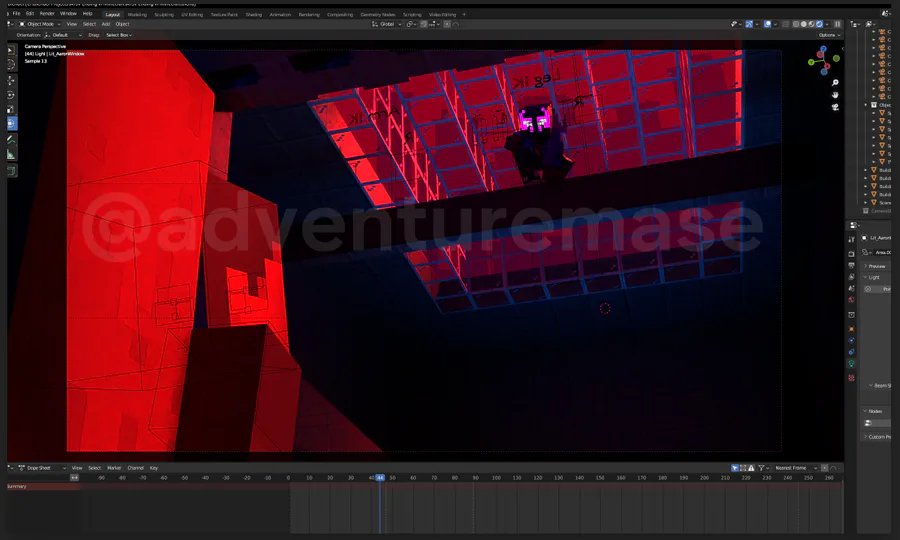The height and width of the screenshot is (540, 900).
Task: Toggle viewport gizmos
Action: tap(749, 24)
